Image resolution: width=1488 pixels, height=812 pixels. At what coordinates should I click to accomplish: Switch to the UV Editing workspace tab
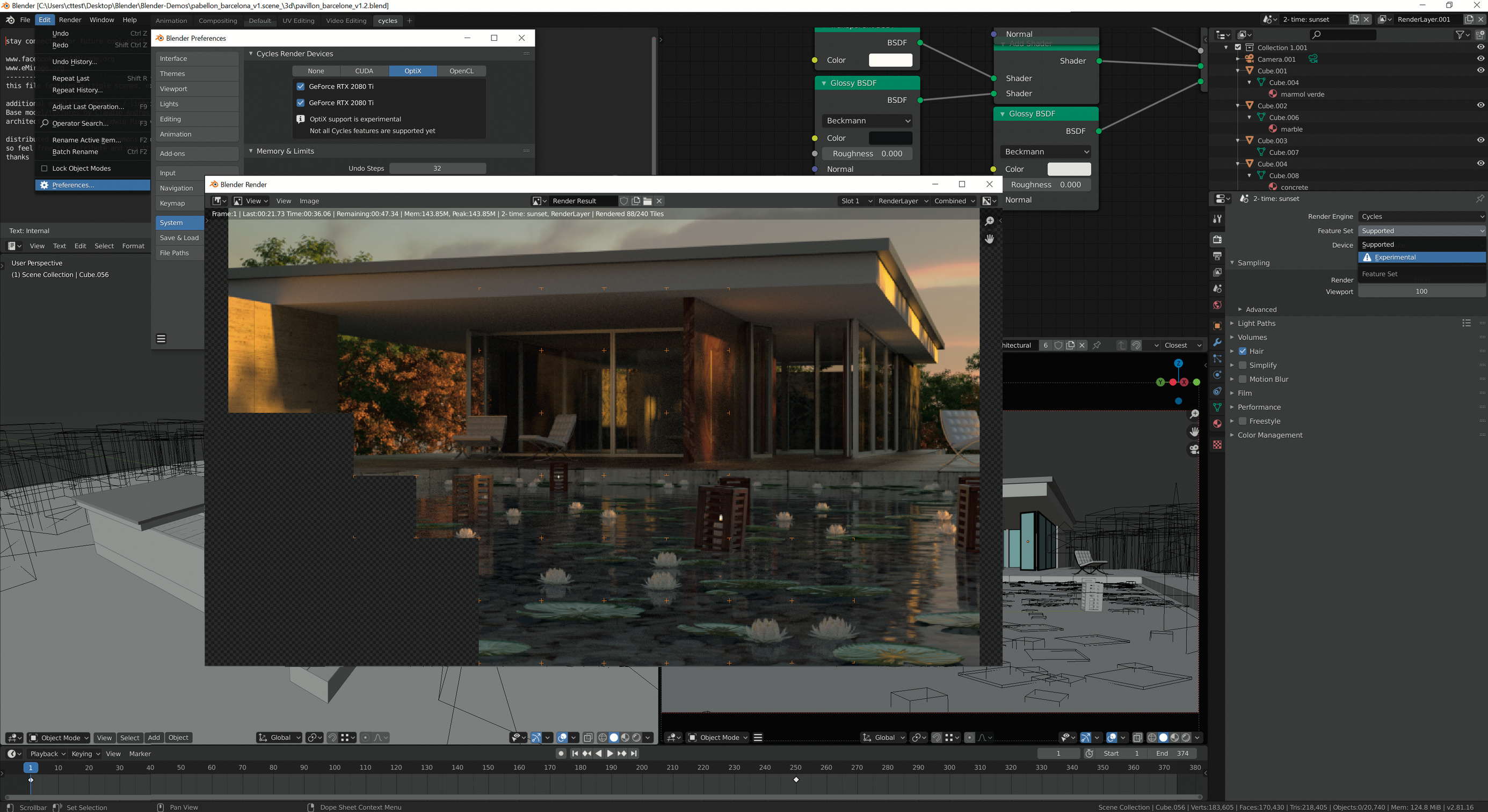[298, 21]
